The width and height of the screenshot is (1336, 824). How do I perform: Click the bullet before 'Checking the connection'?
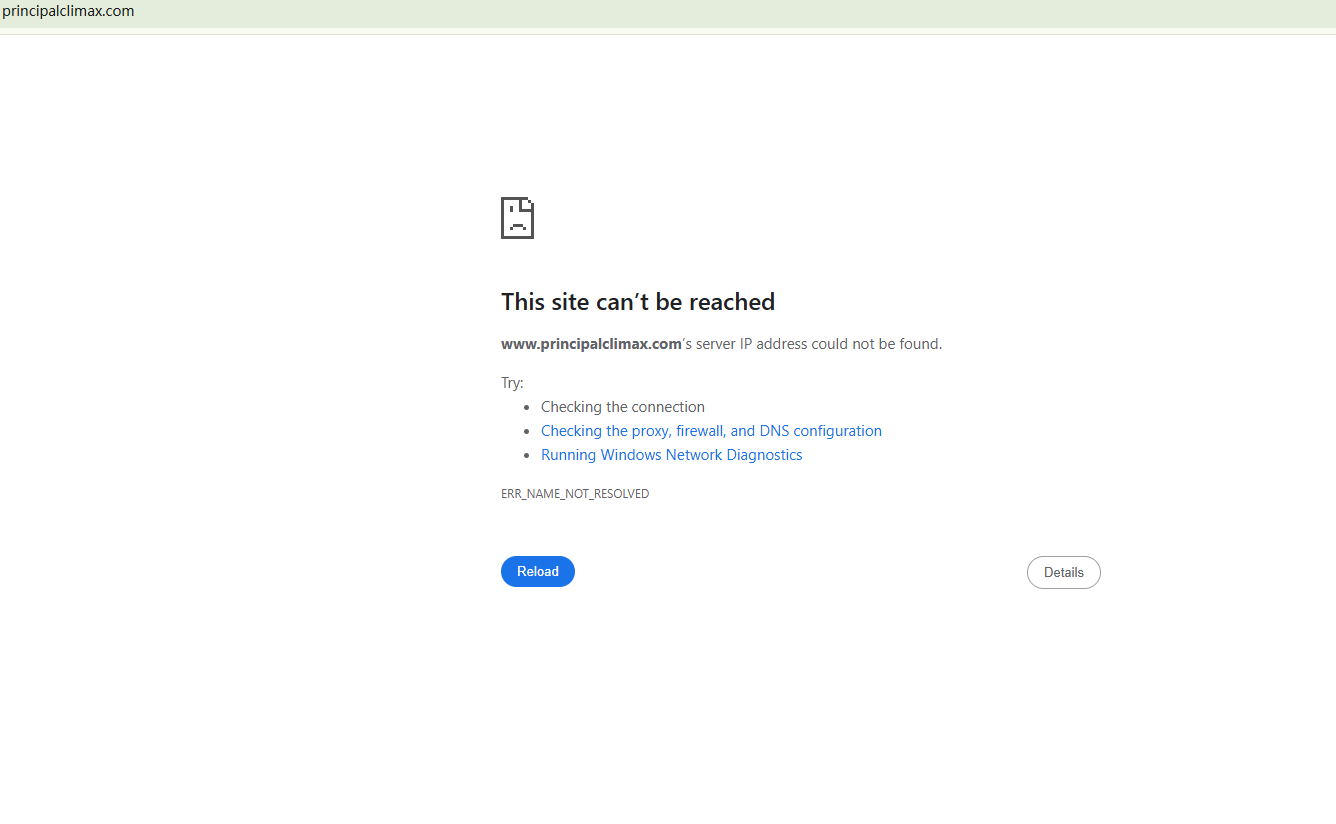[x=528, y=408]
